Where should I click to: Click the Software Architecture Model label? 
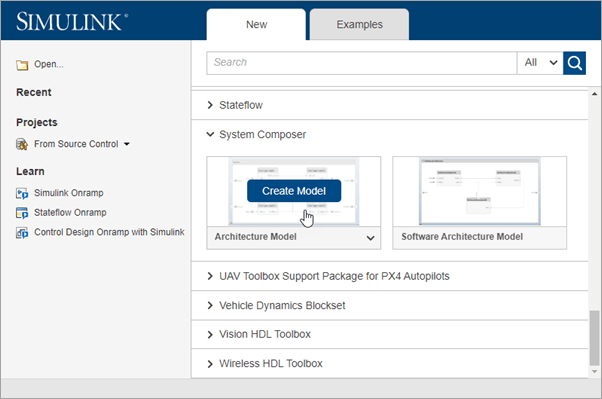pos(462,237)
